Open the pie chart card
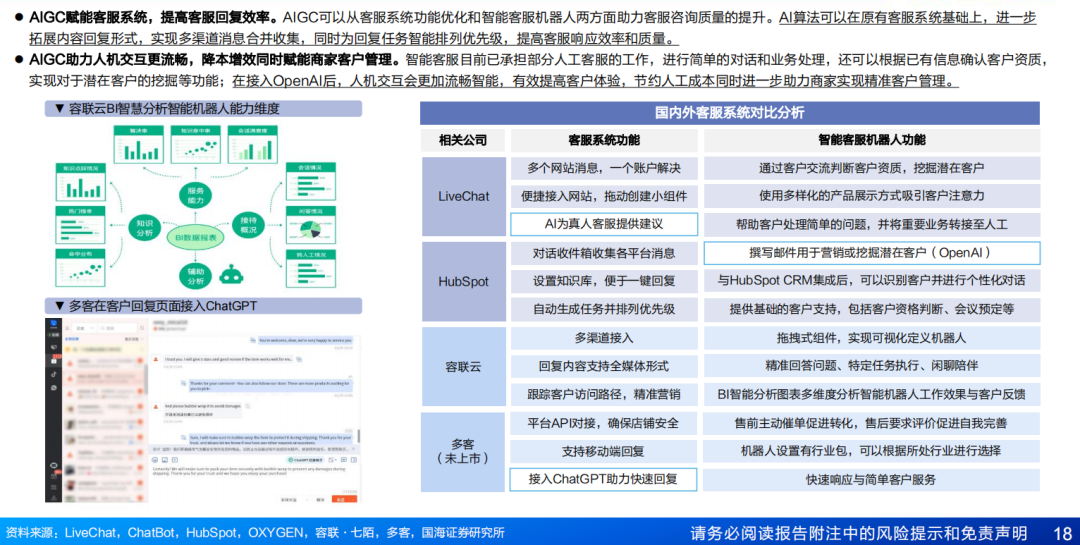Viewport: 1080px width, 545px height. [x=311, y=225]
